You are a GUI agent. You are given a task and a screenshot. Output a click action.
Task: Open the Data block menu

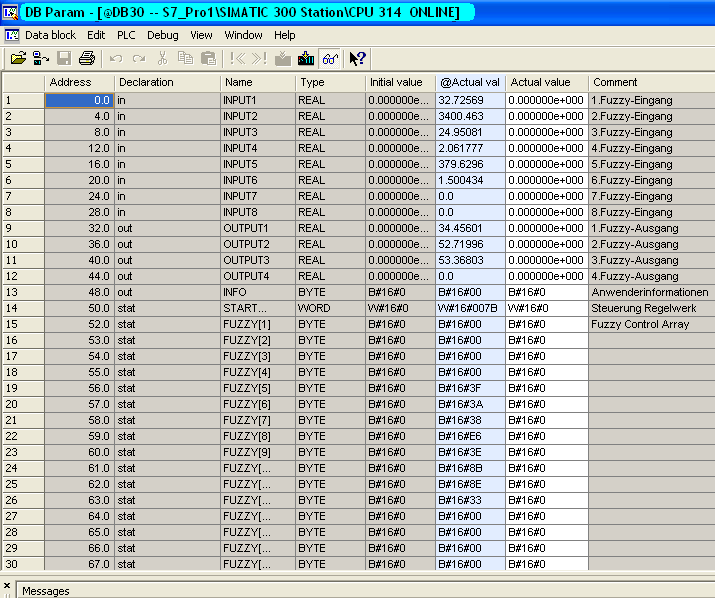pyautogui.click(x=50, y=35)
